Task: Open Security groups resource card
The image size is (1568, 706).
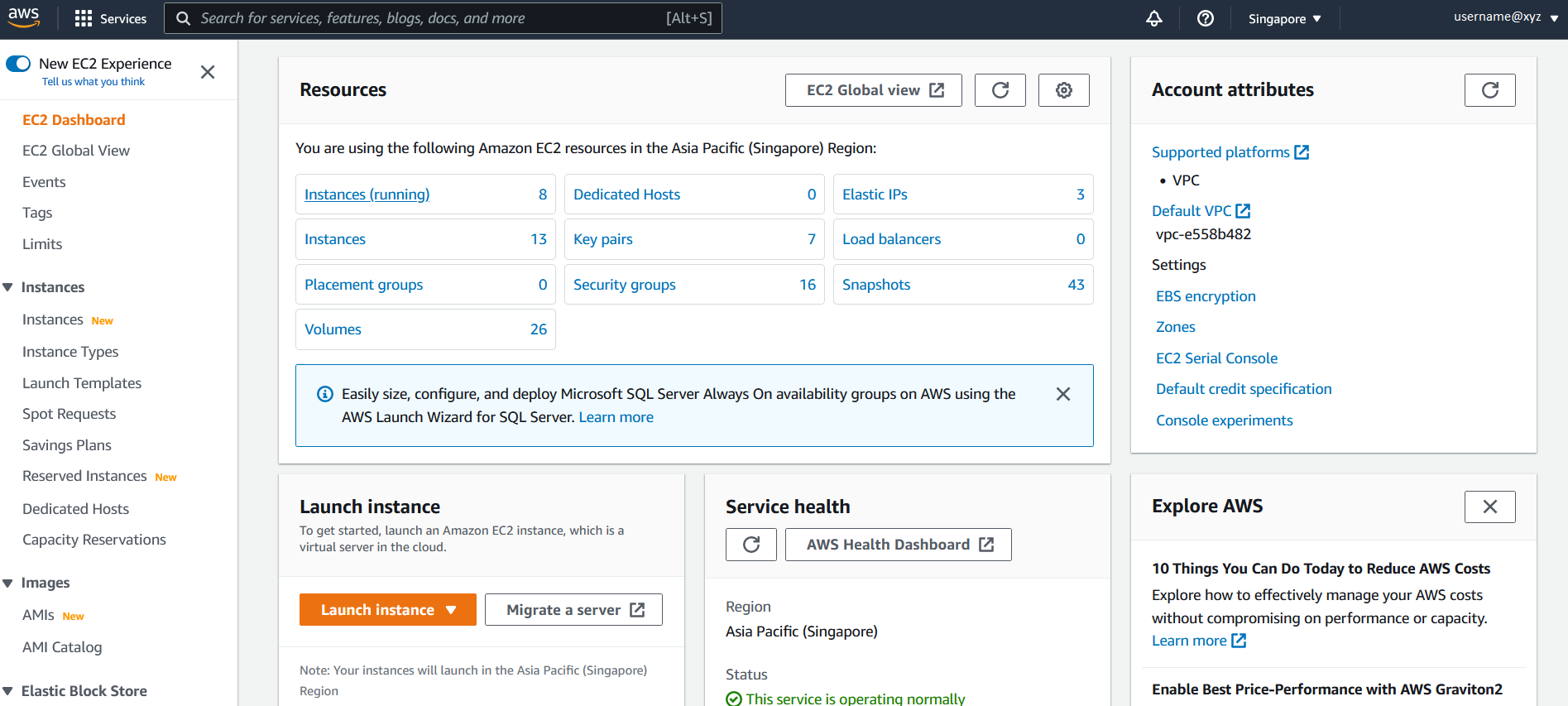Action: 694,285
